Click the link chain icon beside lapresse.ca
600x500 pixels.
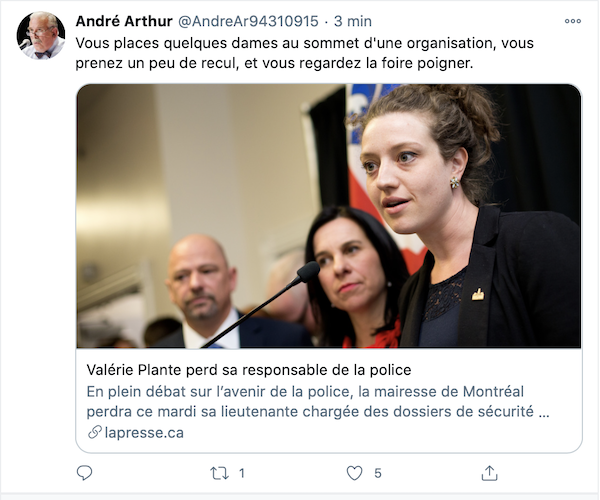click(95, 432)
